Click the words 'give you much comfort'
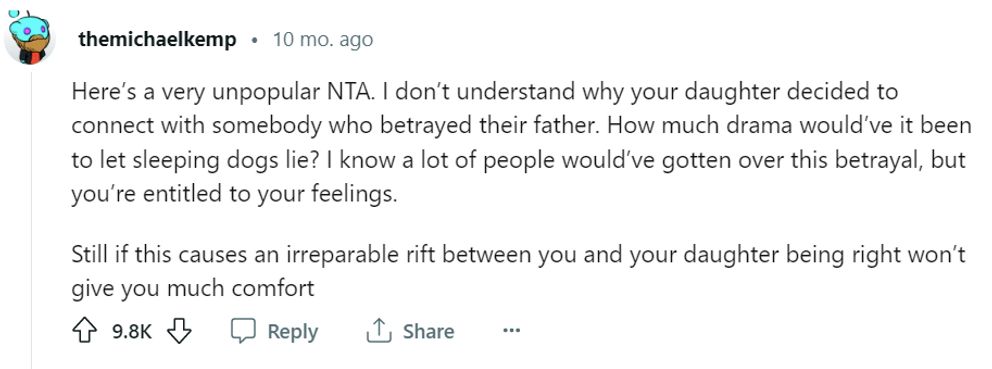 [x=193, y=289]
